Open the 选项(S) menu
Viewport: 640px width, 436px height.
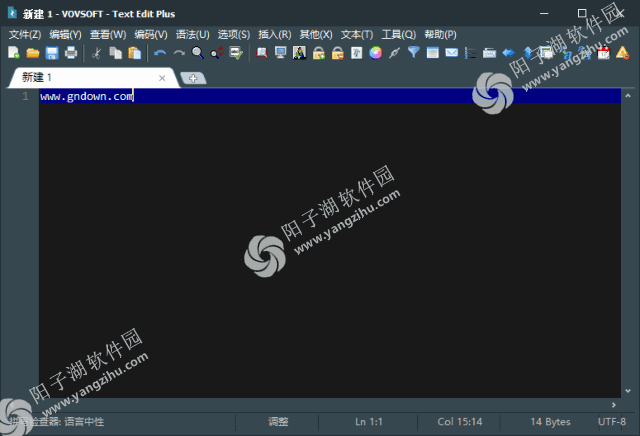tap(234, 35)
